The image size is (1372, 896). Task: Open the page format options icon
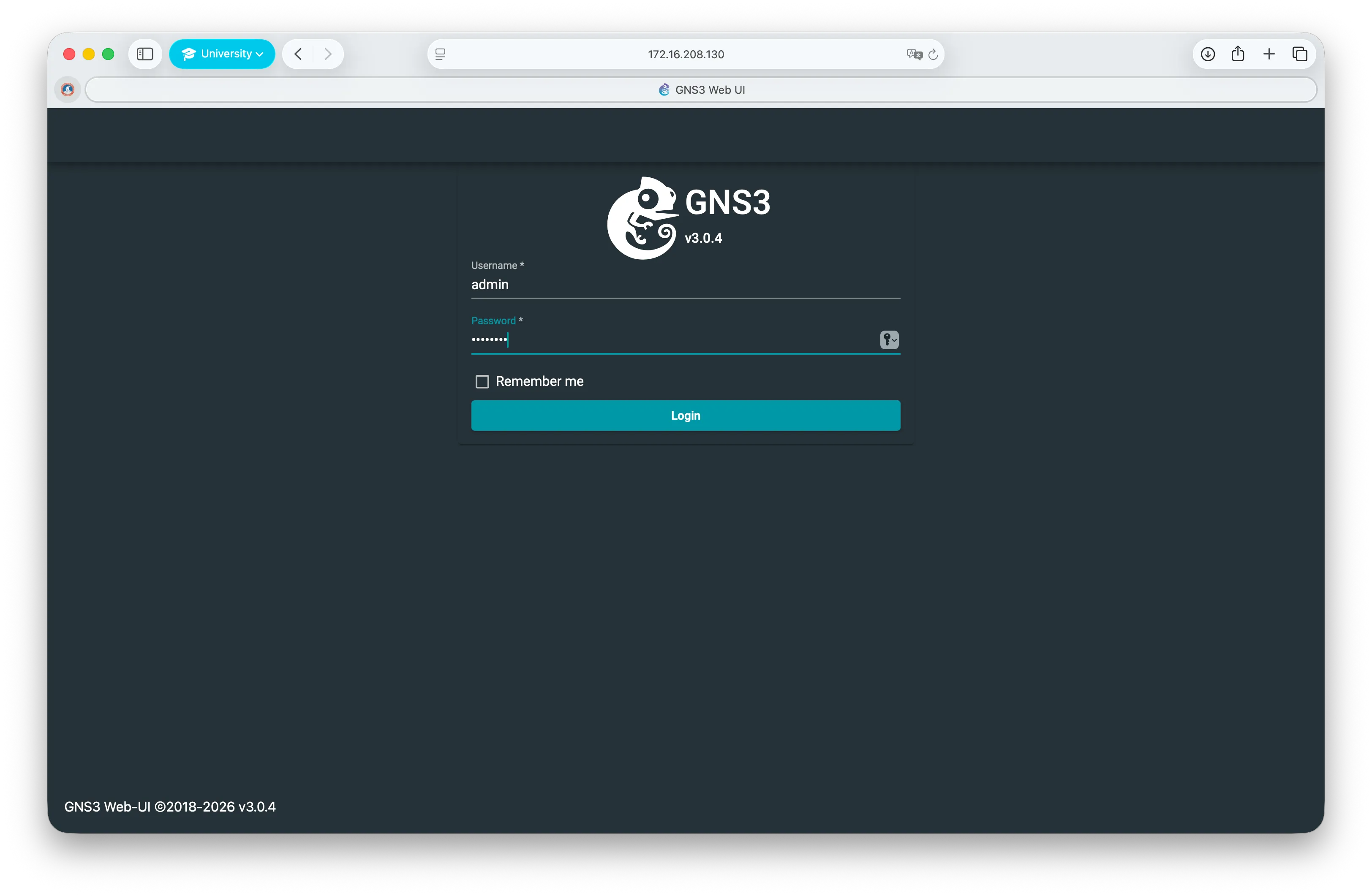click(441, 54)
